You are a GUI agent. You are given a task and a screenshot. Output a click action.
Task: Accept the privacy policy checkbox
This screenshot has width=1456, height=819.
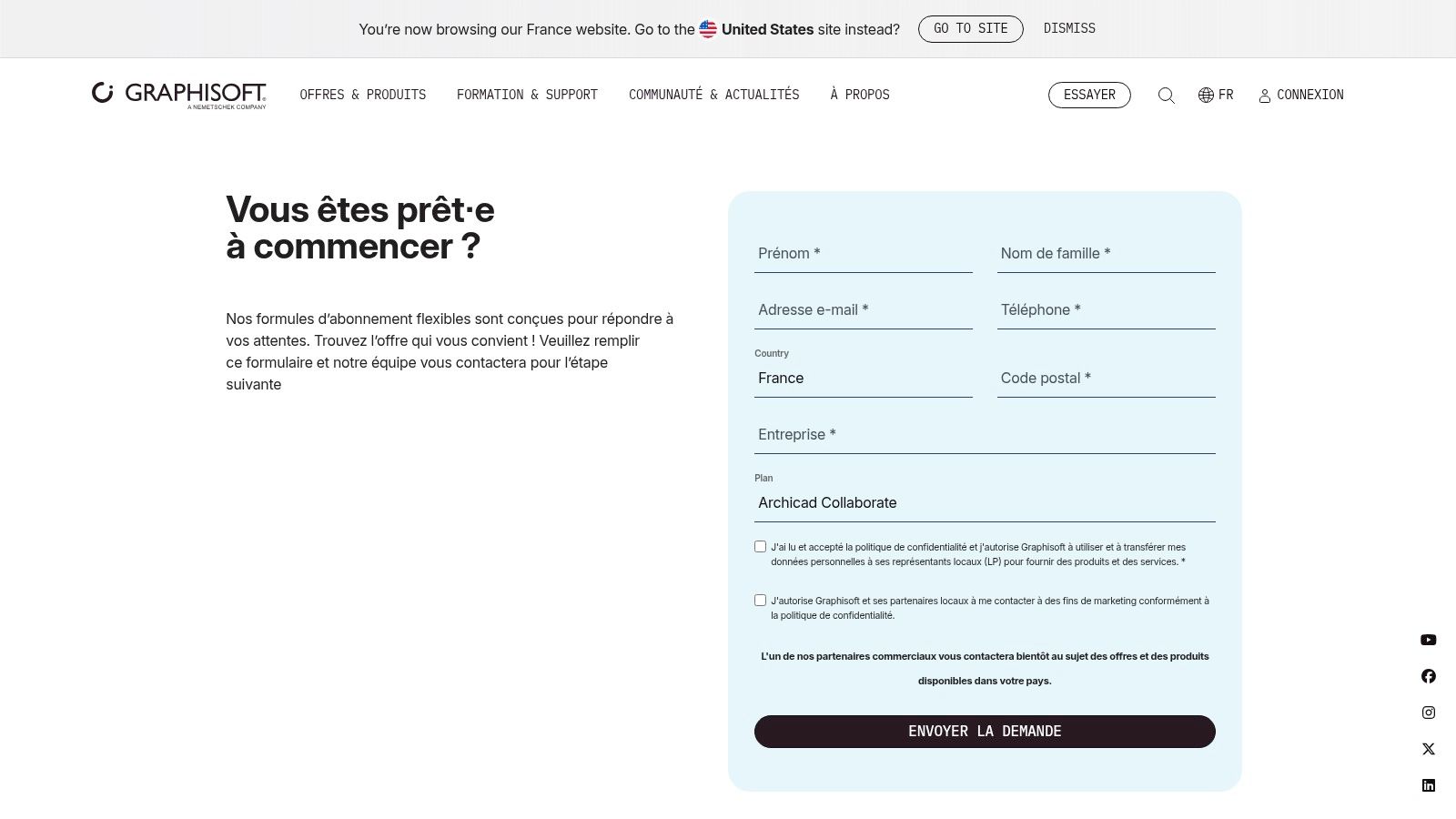point(761,547)
